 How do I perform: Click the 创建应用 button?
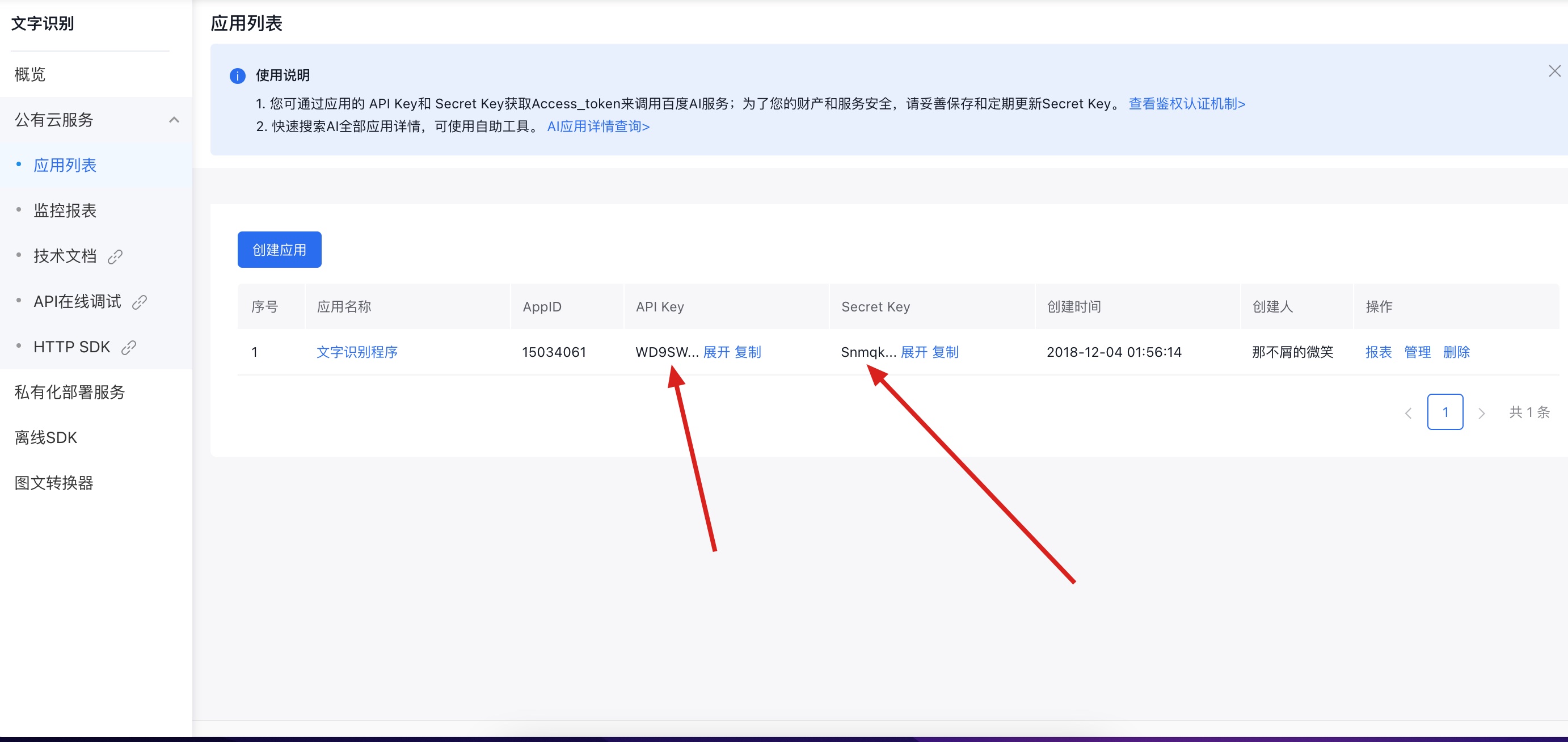pos(279,250)
